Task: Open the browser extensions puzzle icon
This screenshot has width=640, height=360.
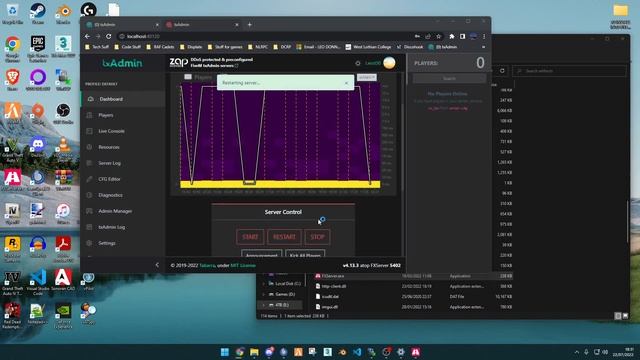Action: 452,36
